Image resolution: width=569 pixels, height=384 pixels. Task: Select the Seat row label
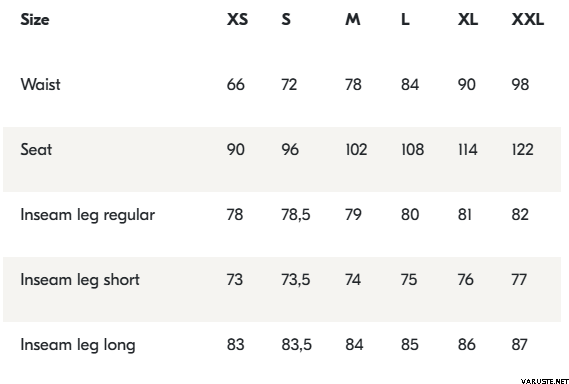(x=36, y=150)
